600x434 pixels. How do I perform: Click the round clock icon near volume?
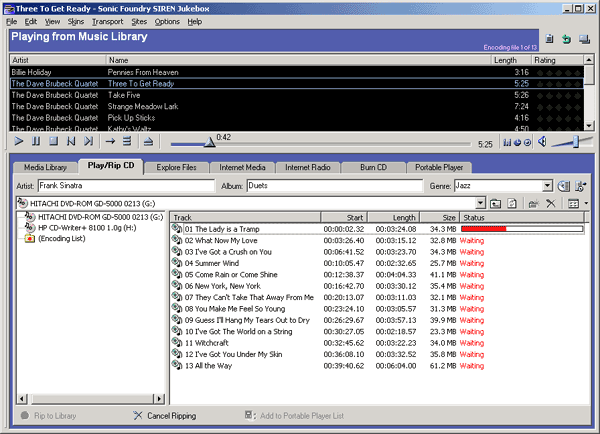coord(527,143)
